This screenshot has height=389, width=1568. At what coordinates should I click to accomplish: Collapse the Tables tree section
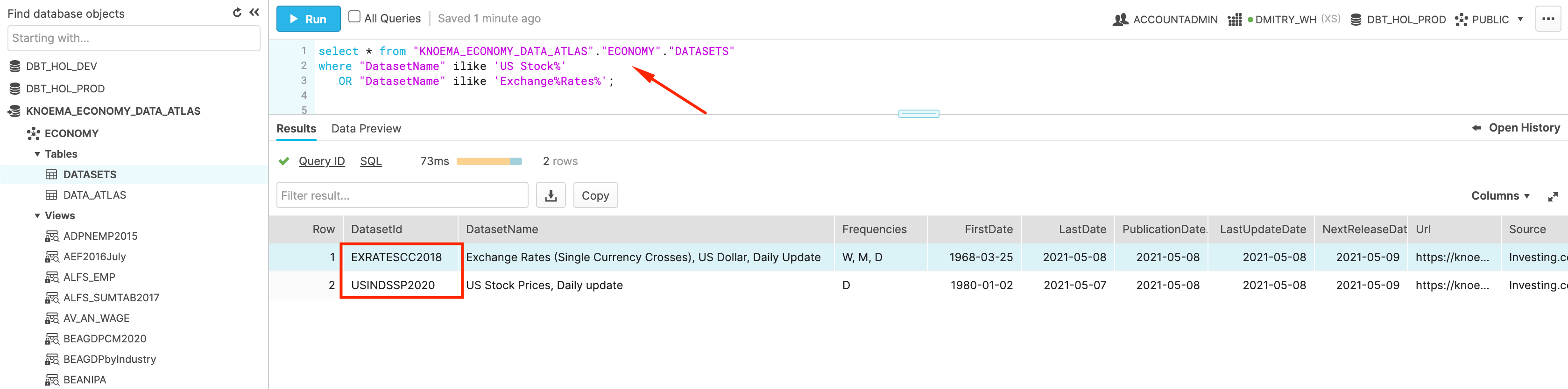pyautogui.click(x=37, y=154)
